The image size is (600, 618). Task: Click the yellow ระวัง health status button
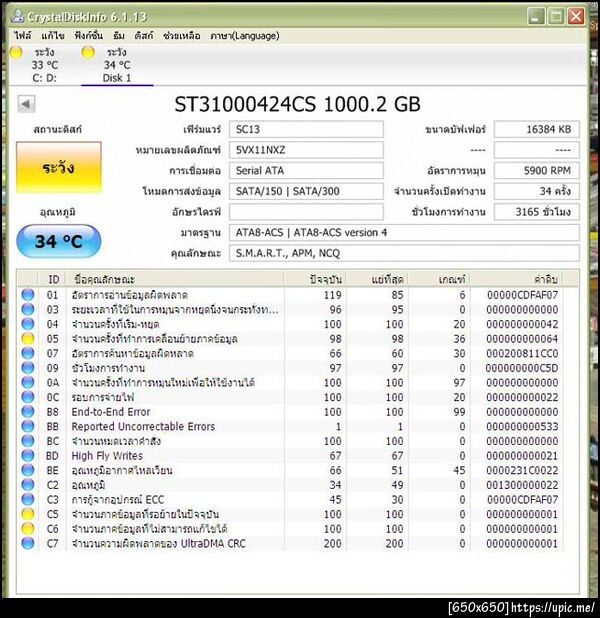(x=59, y=168)
